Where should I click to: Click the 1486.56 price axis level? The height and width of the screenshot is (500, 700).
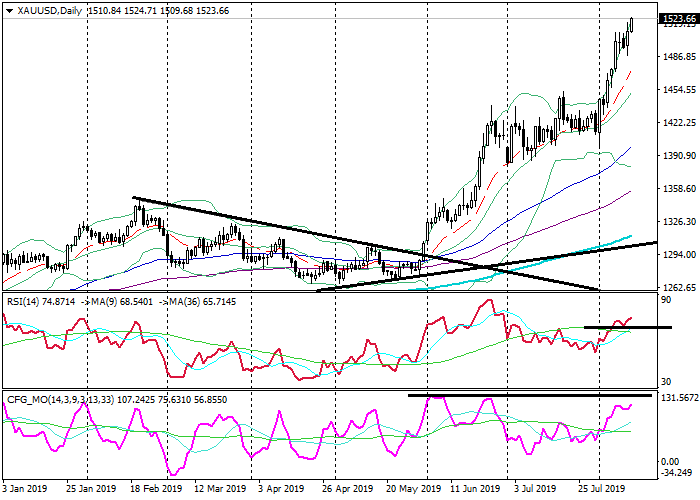(680, 58)
